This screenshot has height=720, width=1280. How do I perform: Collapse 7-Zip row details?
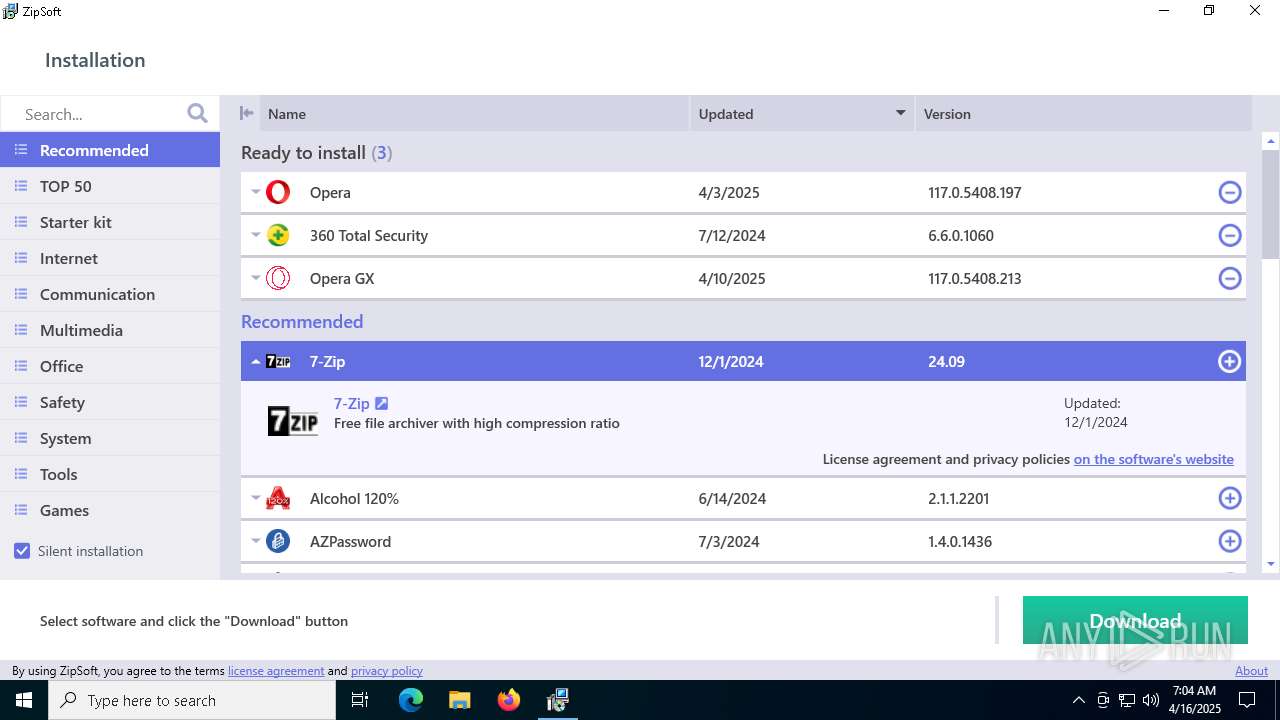(x=256, y=361)
